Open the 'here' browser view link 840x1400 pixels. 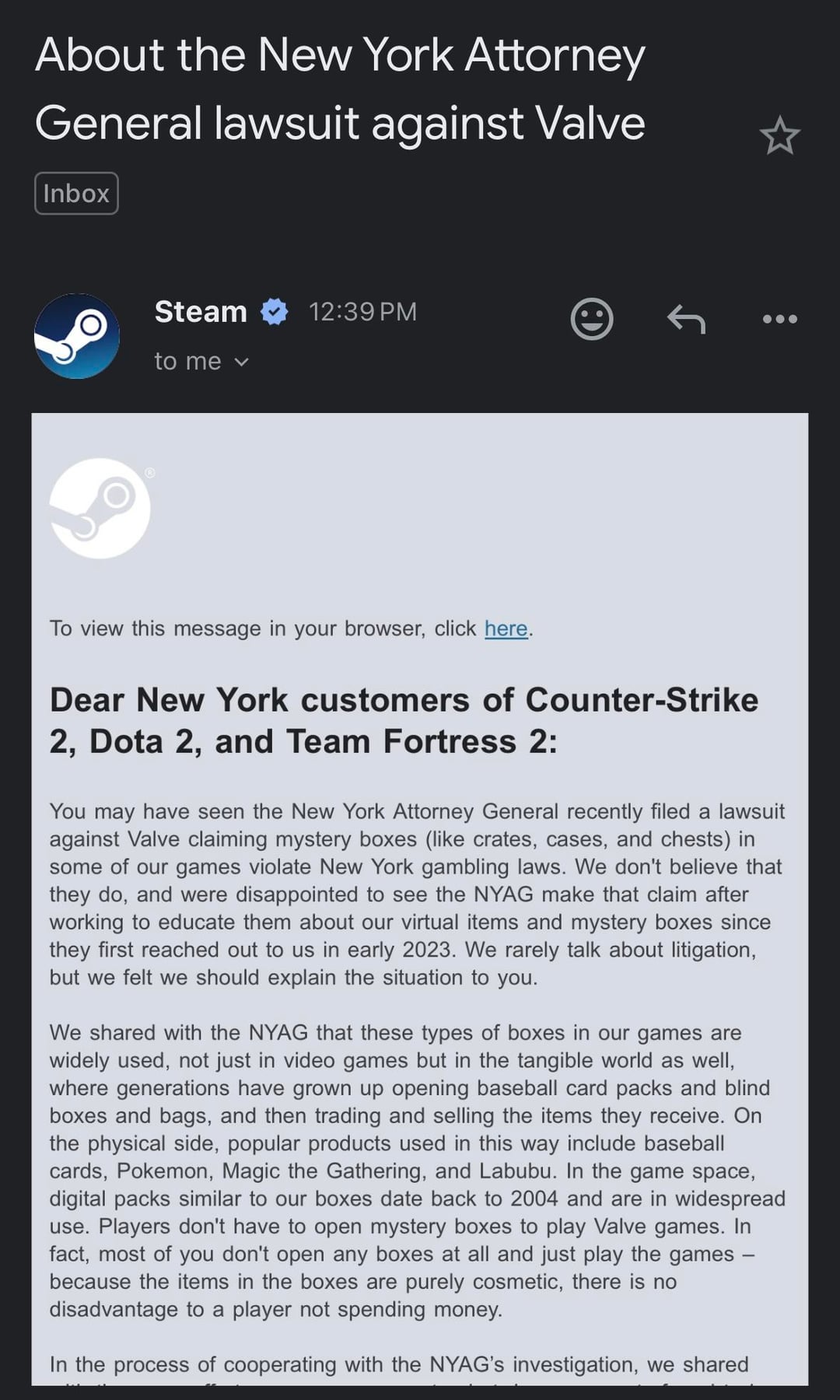pos(506,628)
